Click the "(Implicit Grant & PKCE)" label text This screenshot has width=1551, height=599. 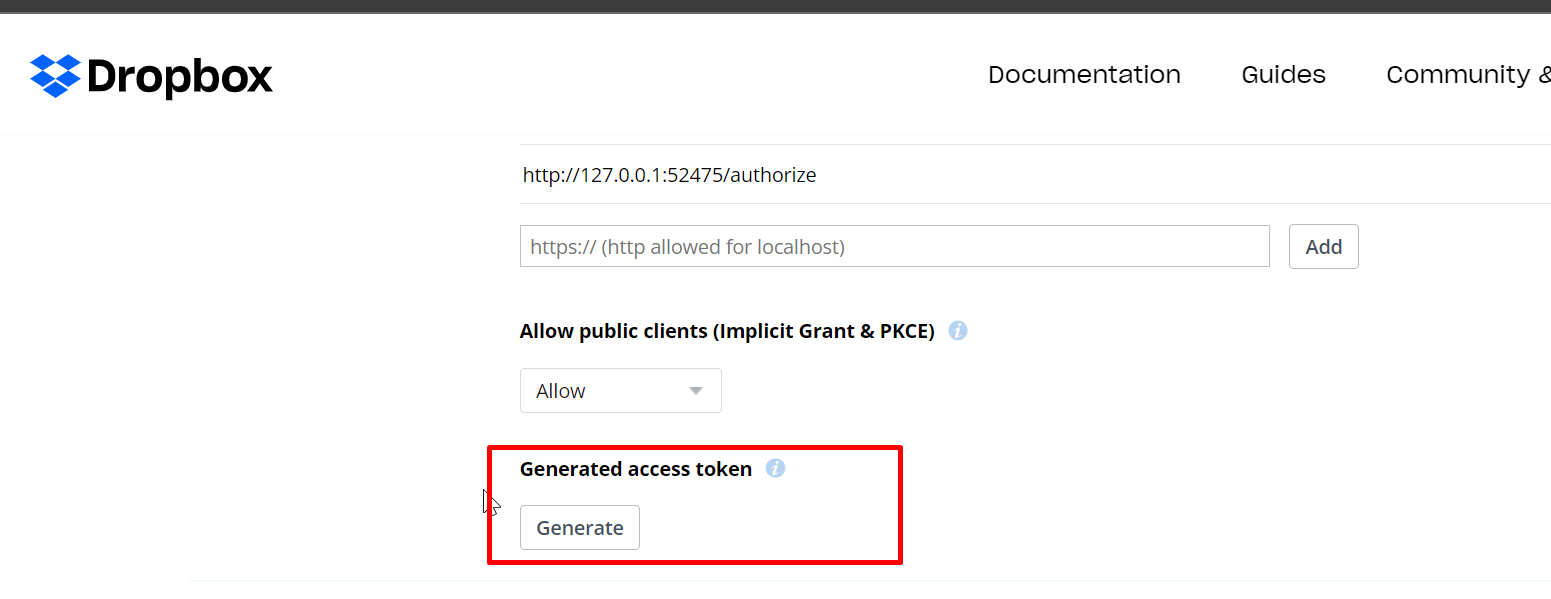pos(824,332)
